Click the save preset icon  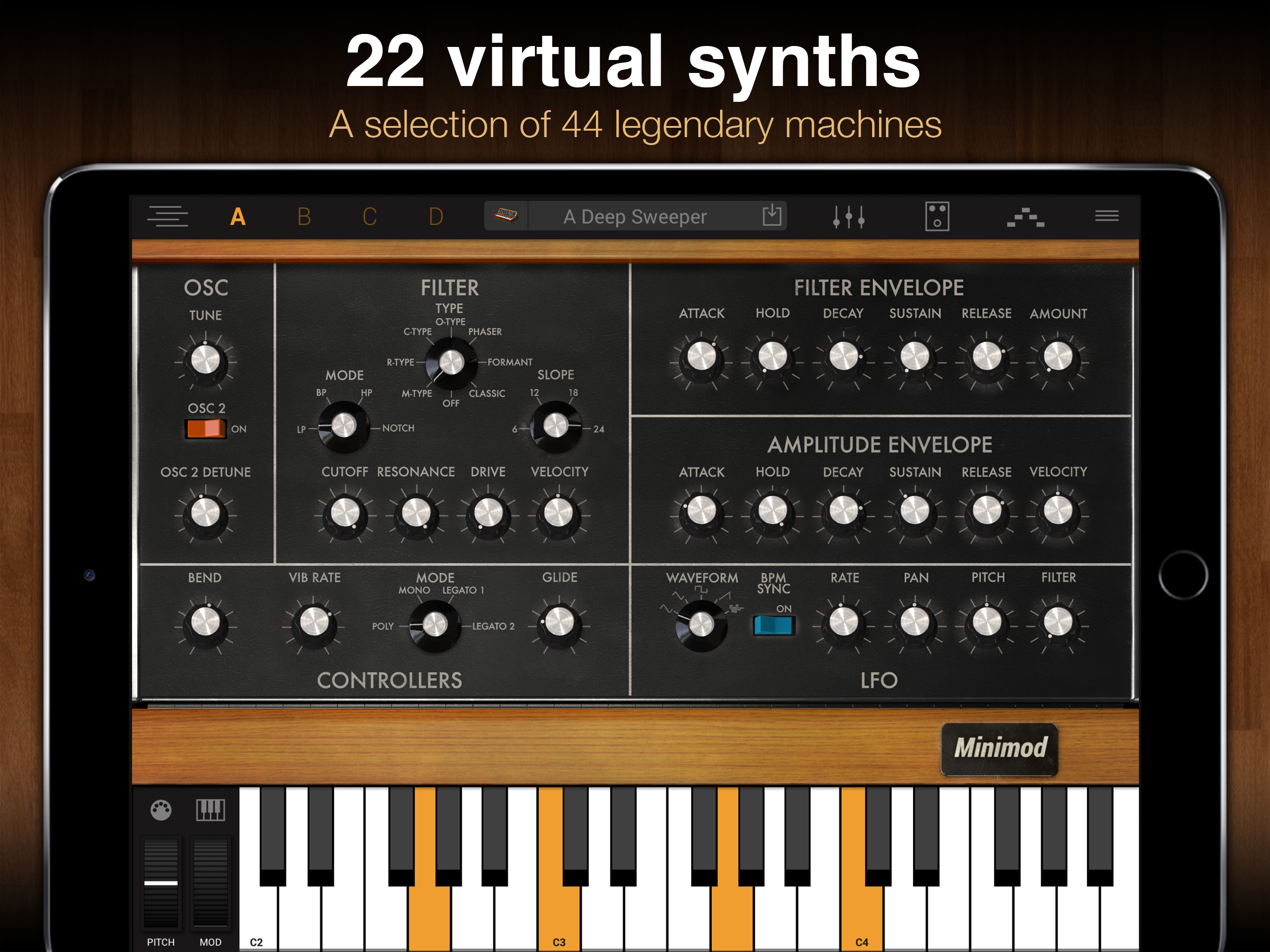[772, 215]
